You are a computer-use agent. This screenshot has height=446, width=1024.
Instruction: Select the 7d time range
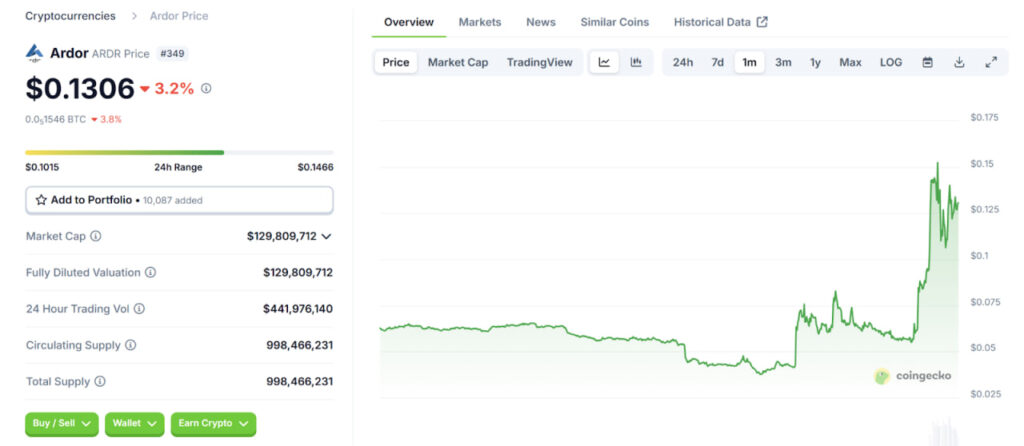[x=717, y=63]
